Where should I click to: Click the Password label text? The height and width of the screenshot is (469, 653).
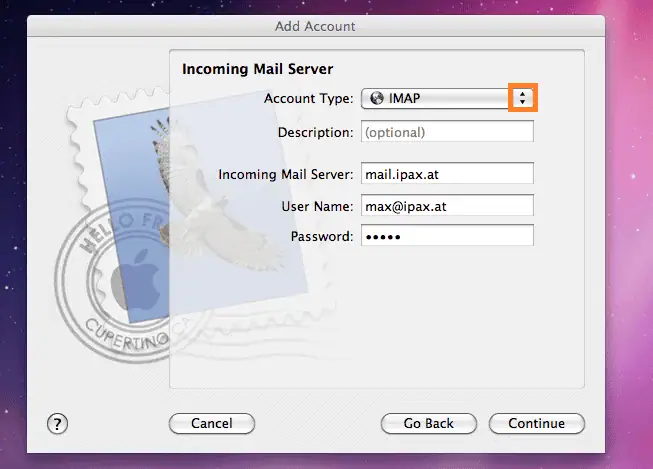(322, 236)
